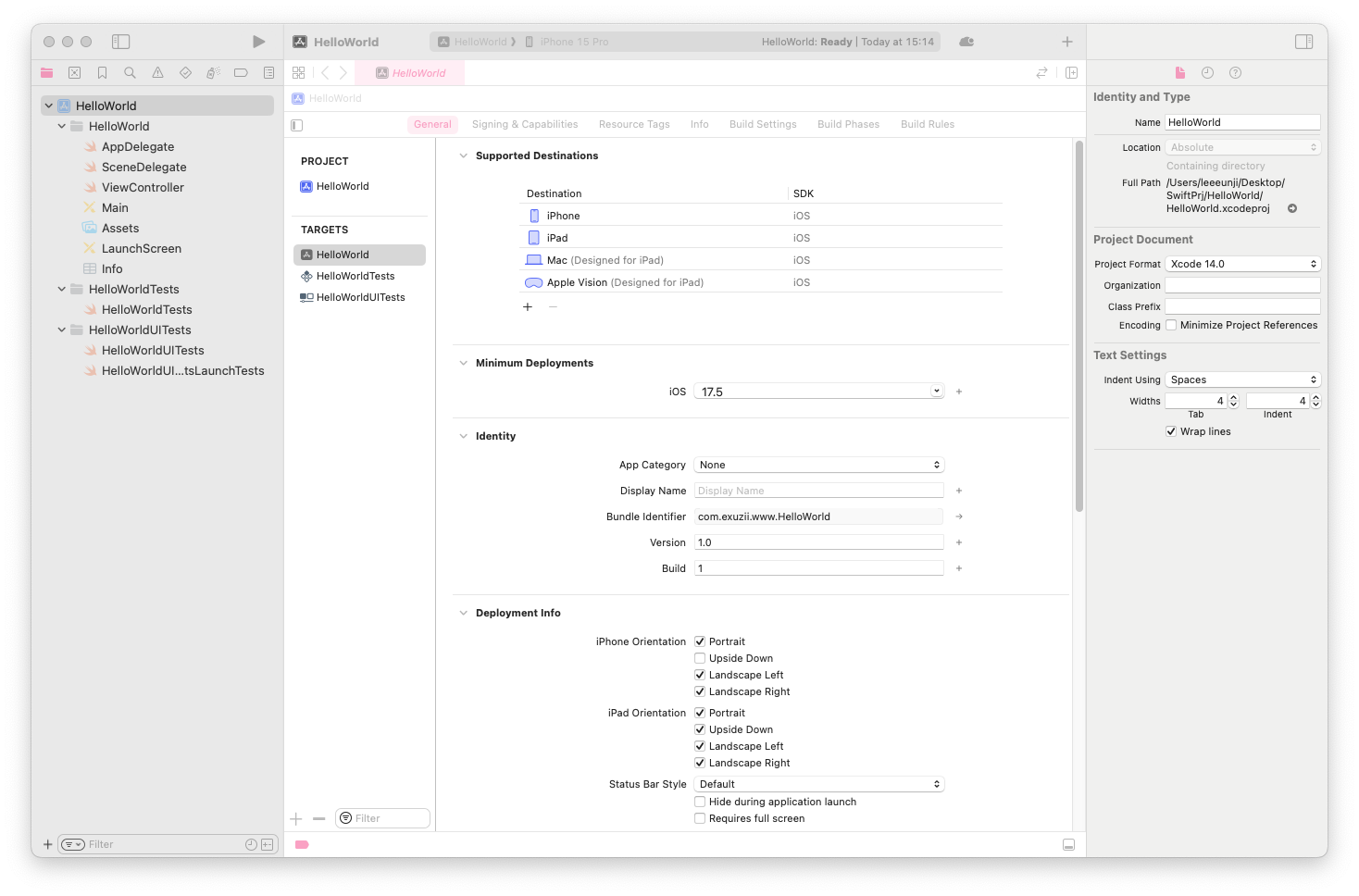Click the Bundle Identifier field
Screen dimensions: 1359x896
(819, 516)
